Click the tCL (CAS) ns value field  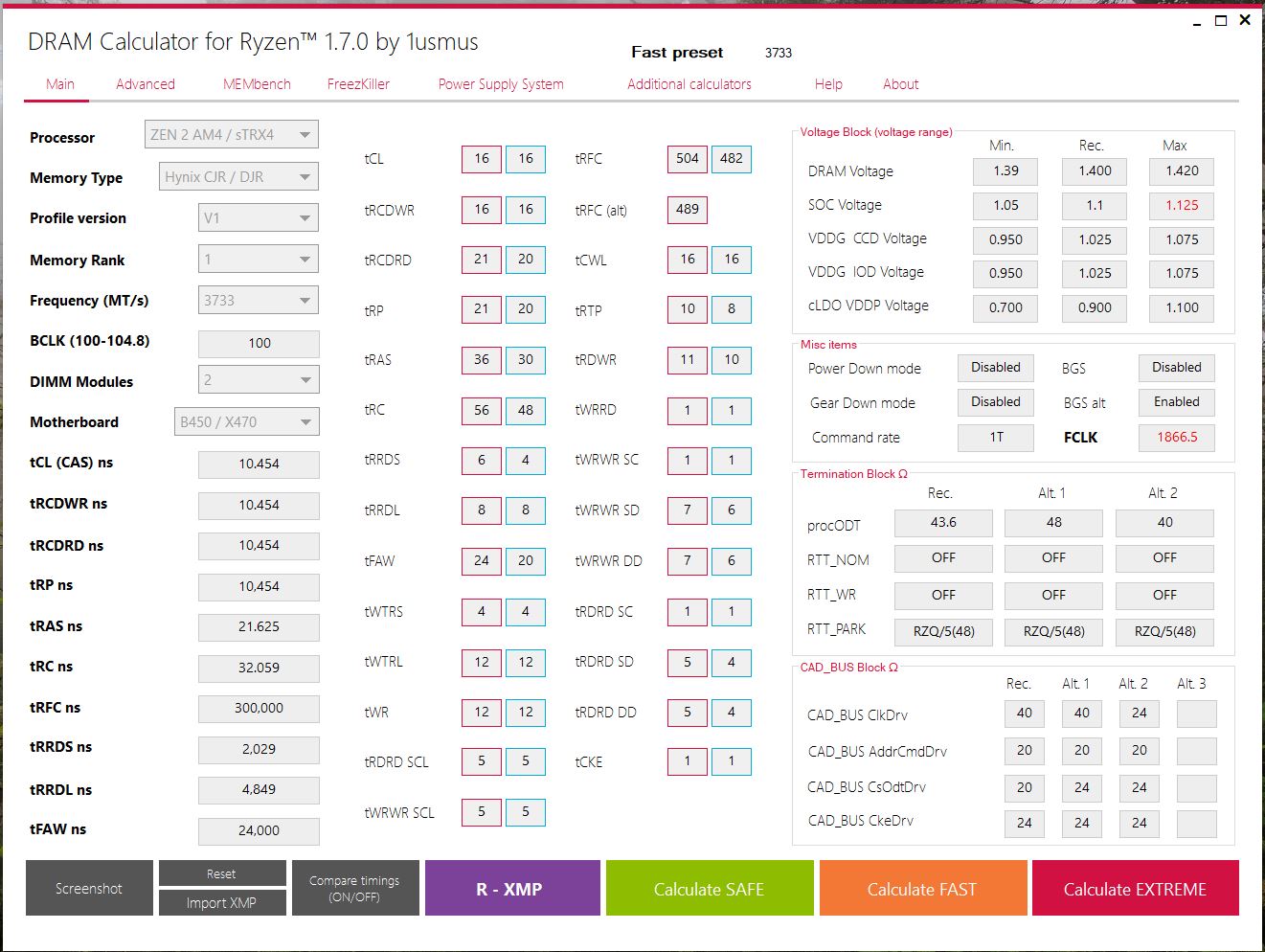tap(259, 464)
